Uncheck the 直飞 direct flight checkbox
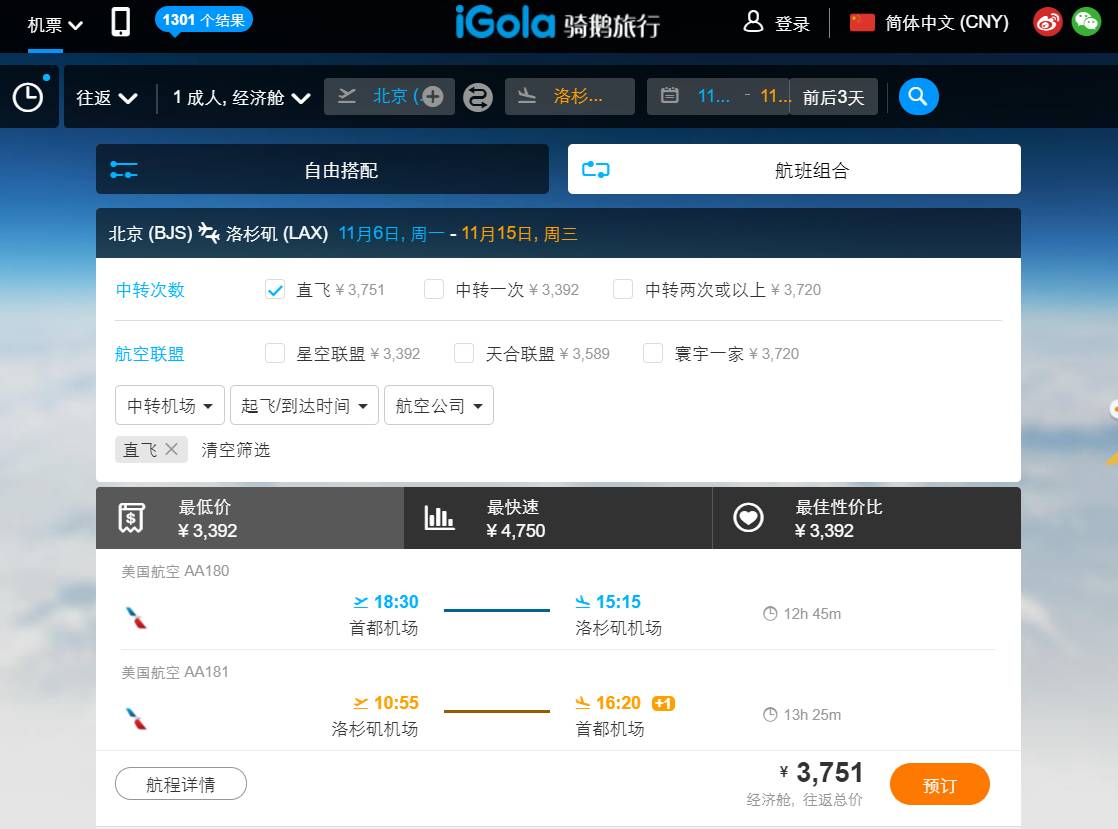 tap(275, 290)
